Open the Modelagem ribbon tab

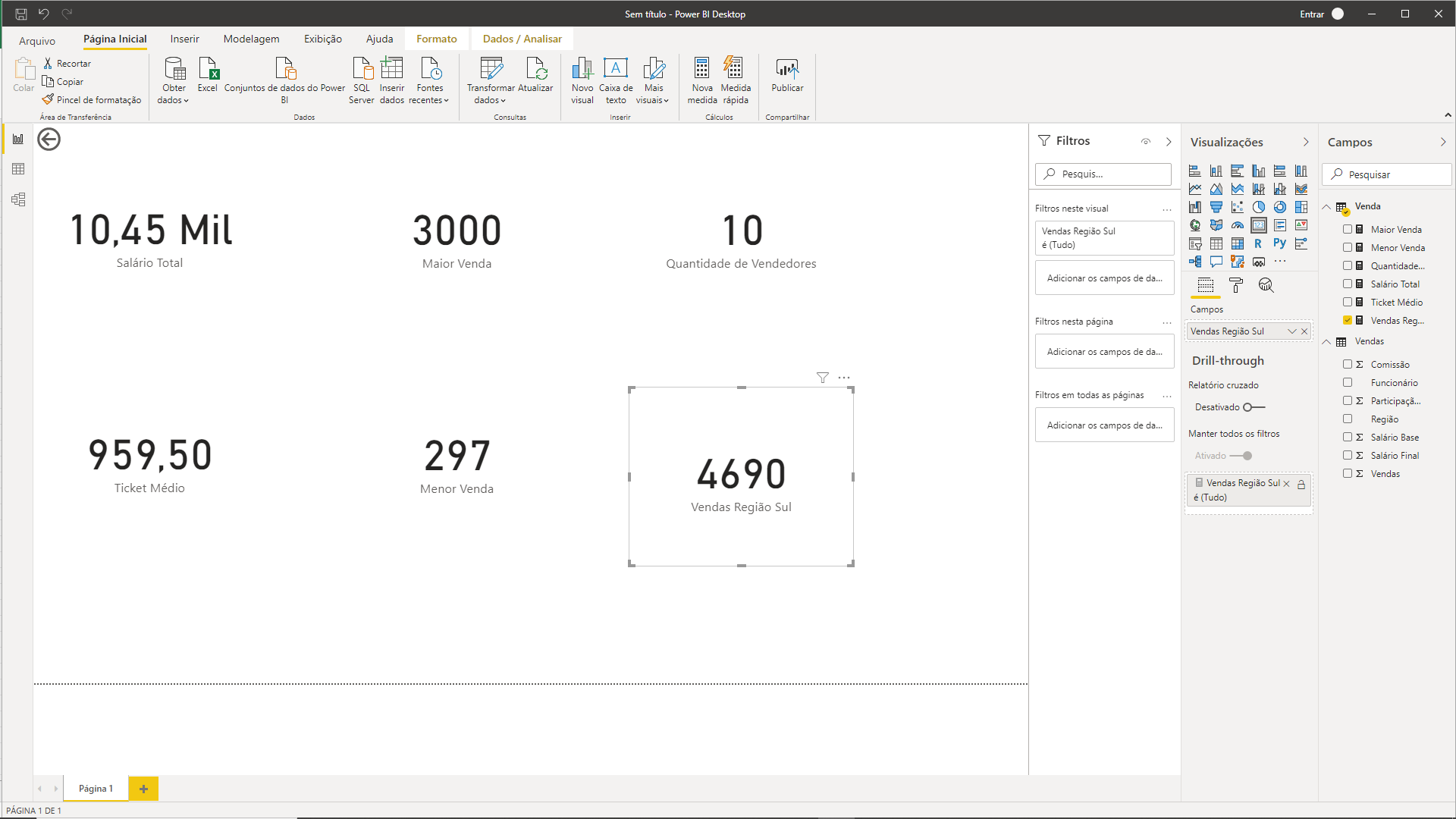[251, 39]
